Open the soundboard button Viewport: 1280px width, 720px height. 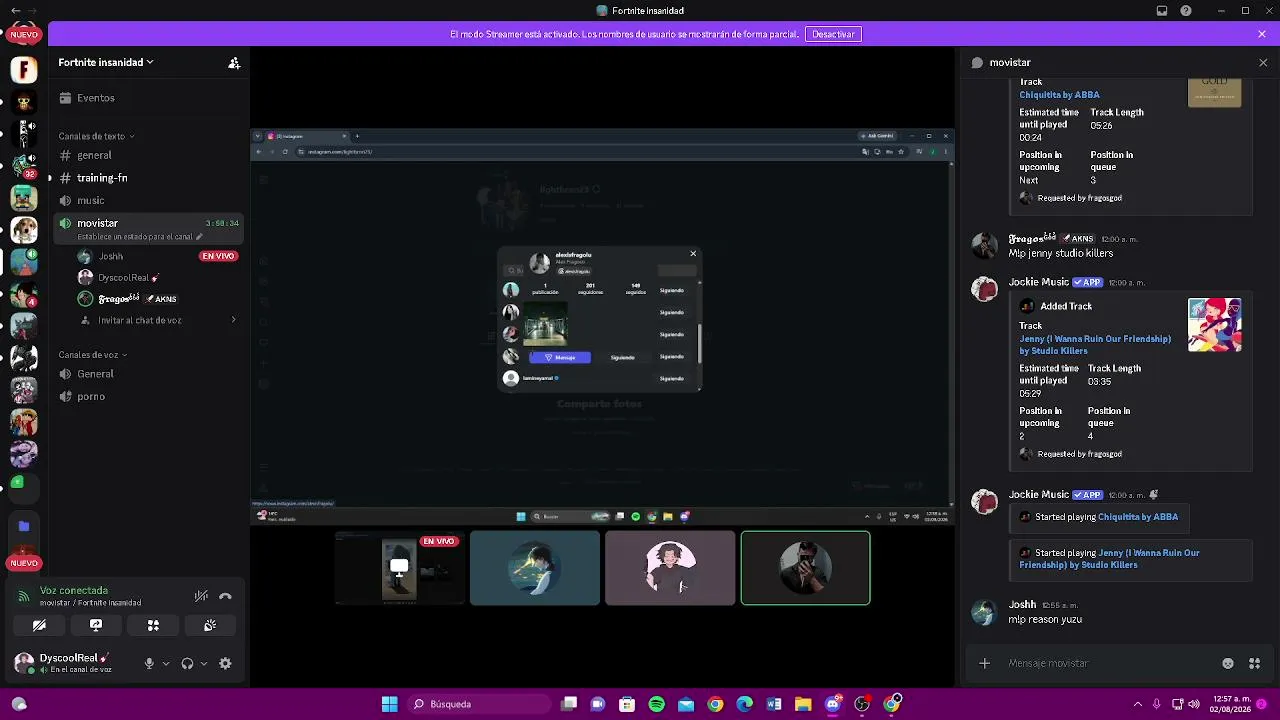pyautogui.click(x=210, y=625)
